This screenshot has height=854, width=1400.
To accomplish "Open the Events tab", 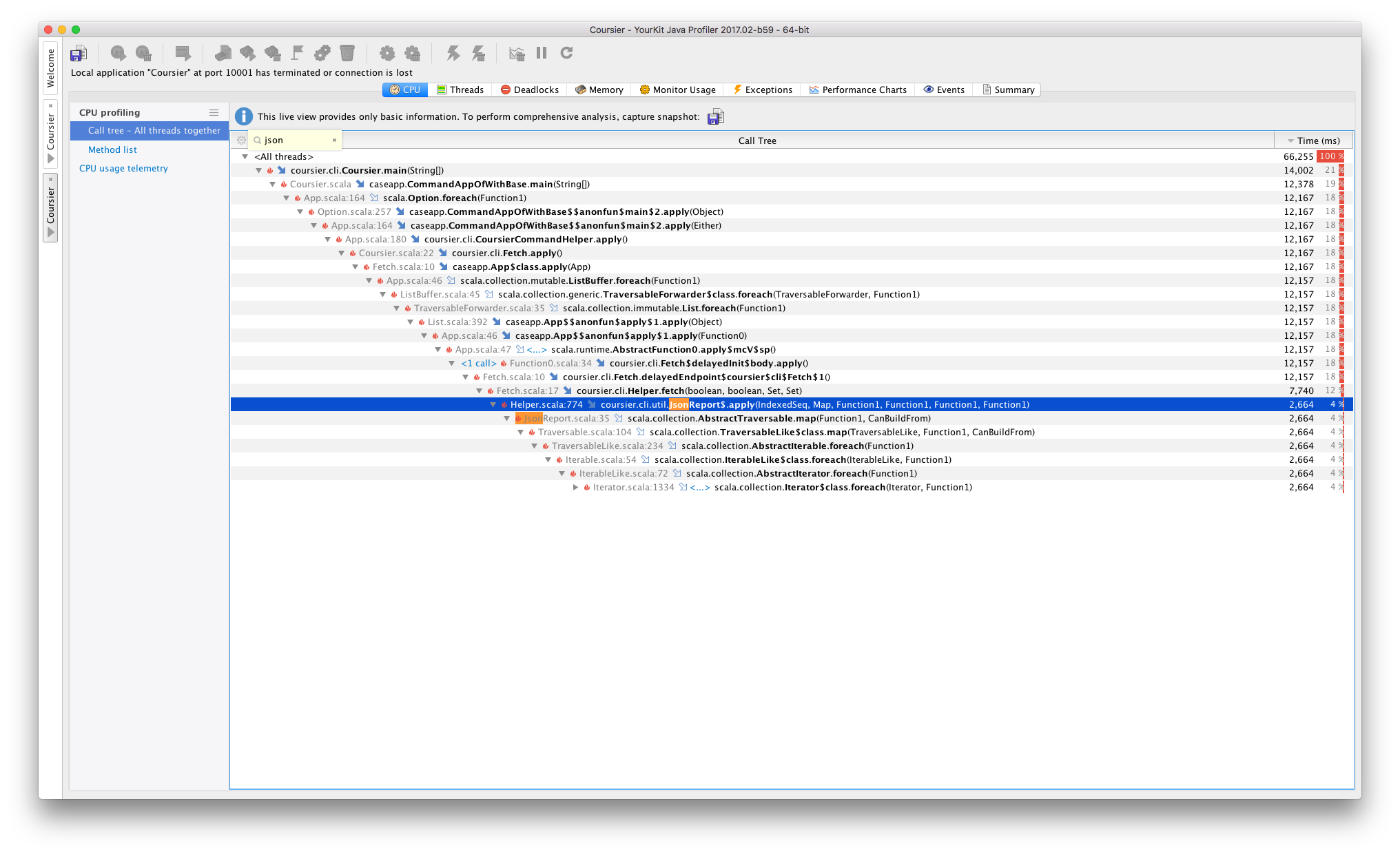I will coord(944,90).
